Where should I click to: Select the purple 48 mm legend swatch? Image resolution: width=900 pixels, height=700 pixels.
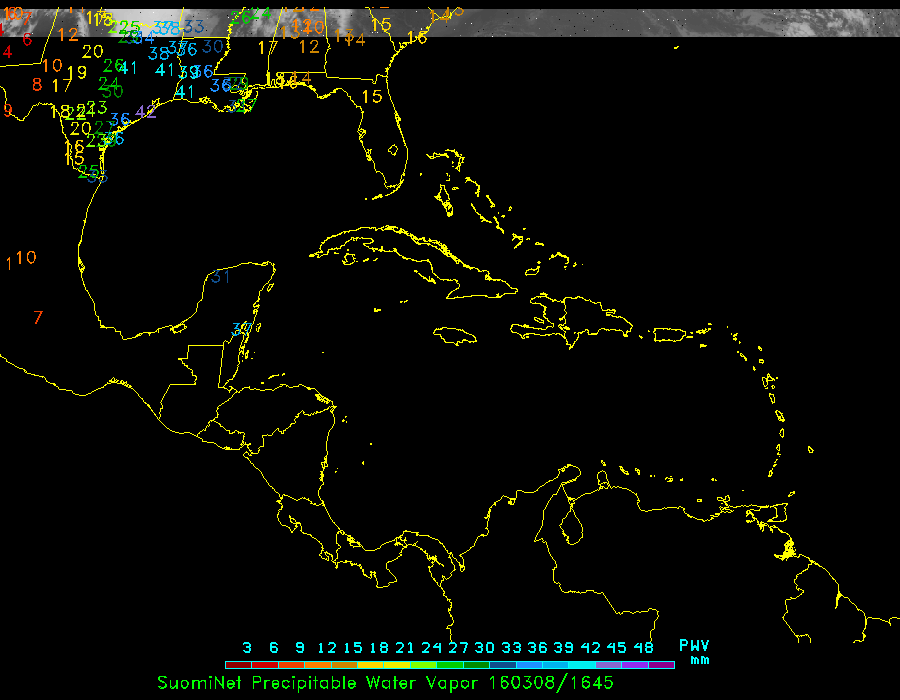tap(661, 665)
